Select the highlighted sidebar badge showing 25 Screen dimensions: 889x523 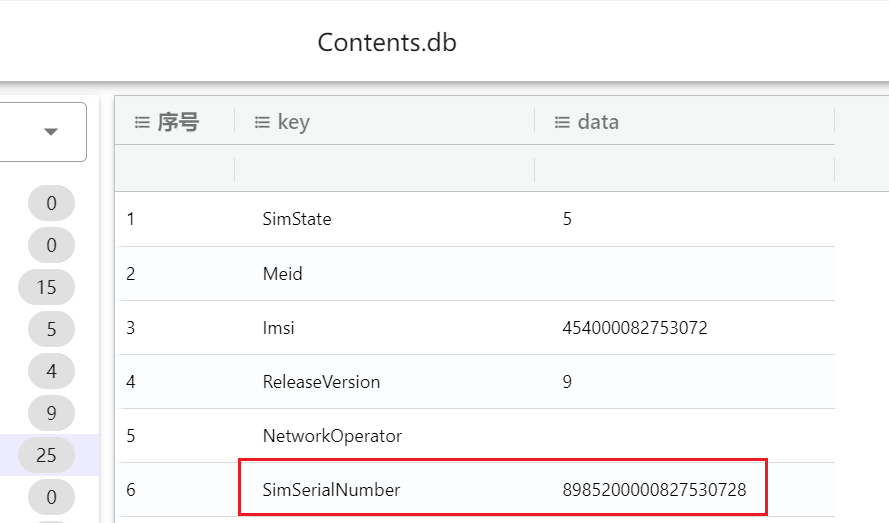[x=46, y=455]
